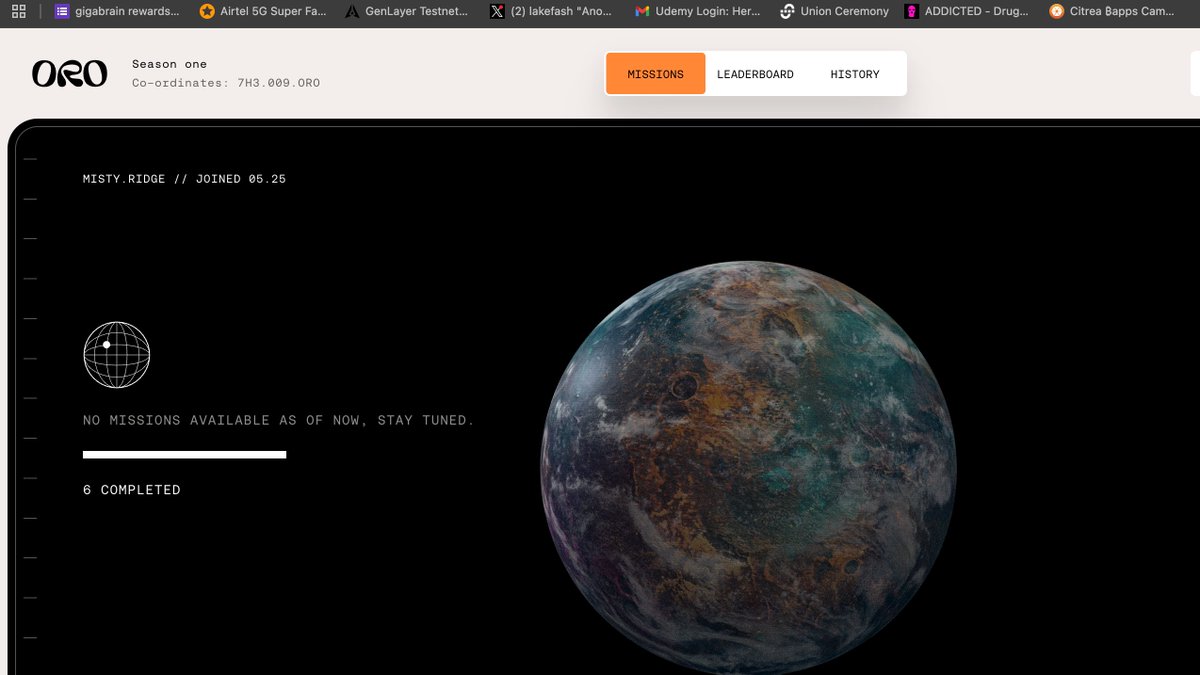Click the Season one label
Viewport: 1200px width, 675px height.
pos(169,64)
